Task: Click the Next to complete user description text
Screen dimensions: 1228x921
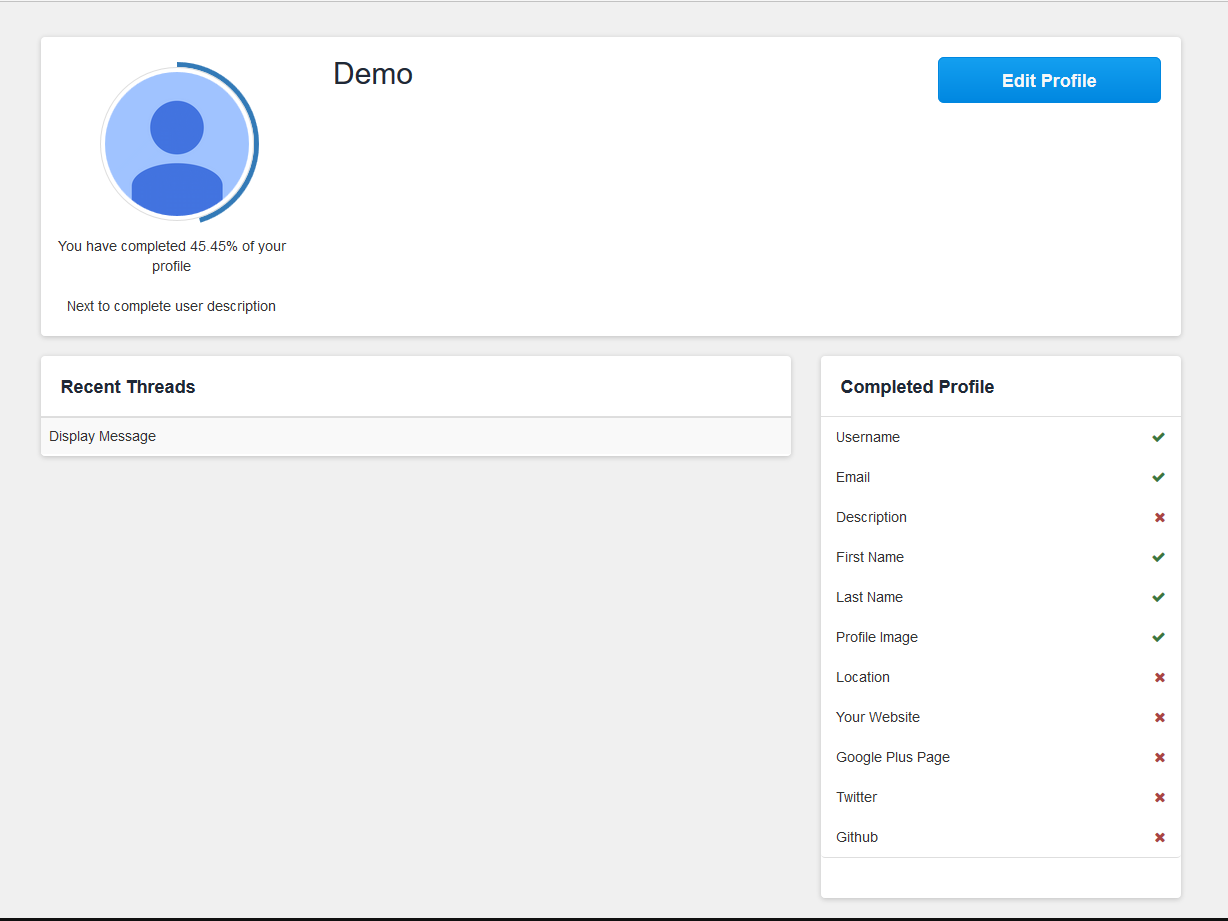Action: (x=171, y=306)
